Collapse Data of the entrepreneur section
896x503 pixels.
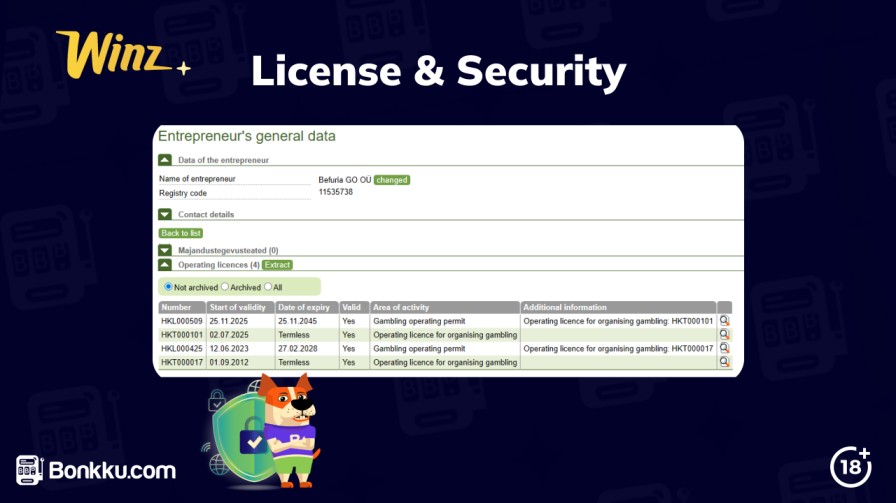165,159
